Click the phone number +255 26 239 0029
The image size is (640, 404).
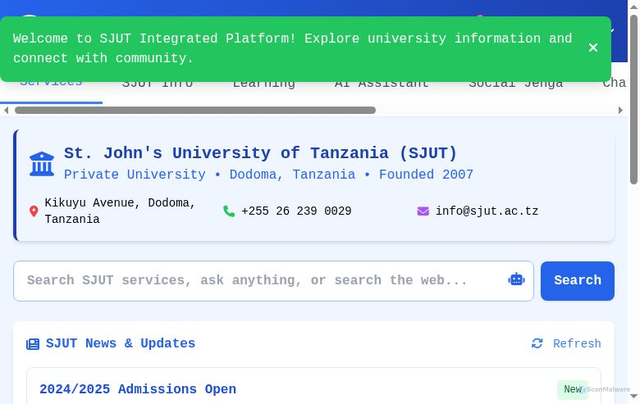coord(296,211)
